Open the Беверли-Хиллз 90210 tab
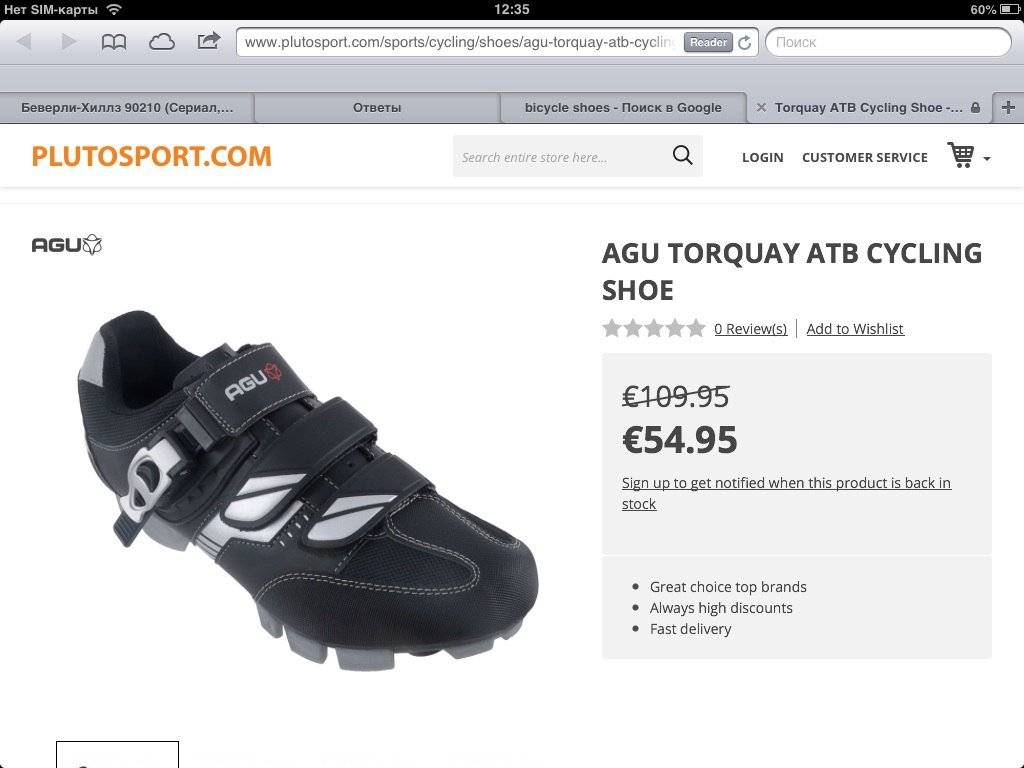 [x=127, y=108]
